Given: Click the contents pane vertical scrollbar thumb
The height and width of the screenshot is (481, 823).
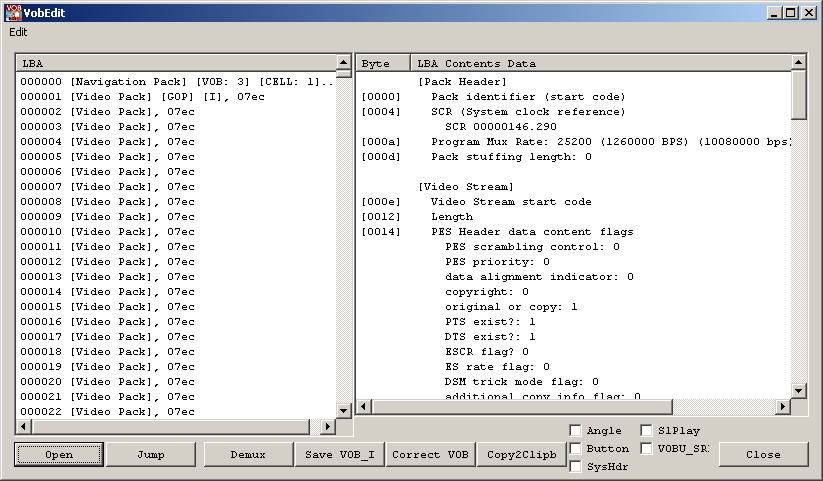Looking at the screenshot, I should (798, 95).
